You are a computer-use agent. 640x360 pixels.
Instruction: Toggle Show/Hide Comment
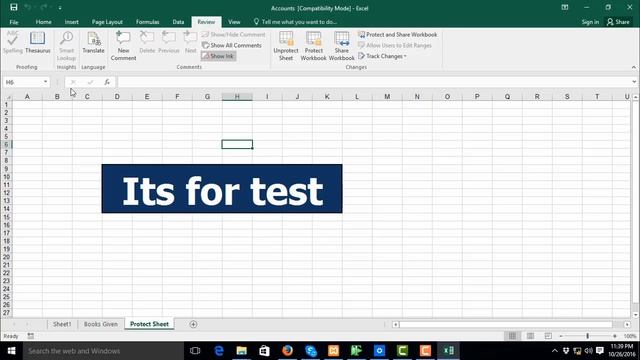point(233,35)
